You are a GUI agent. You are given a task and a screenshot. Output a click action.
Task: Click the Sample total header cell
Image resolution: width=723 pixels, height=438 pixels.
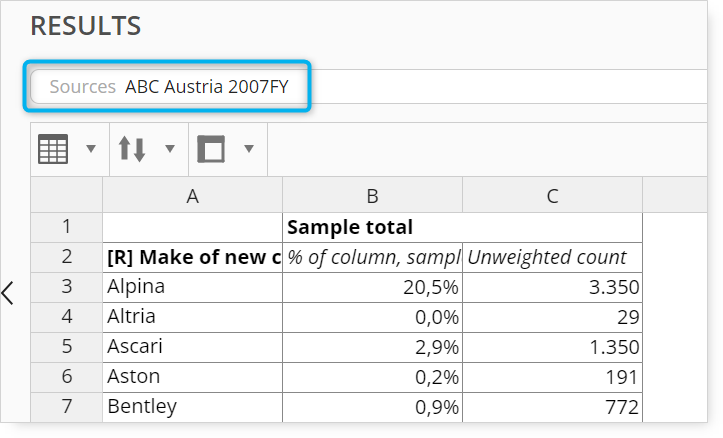(462, 227)
